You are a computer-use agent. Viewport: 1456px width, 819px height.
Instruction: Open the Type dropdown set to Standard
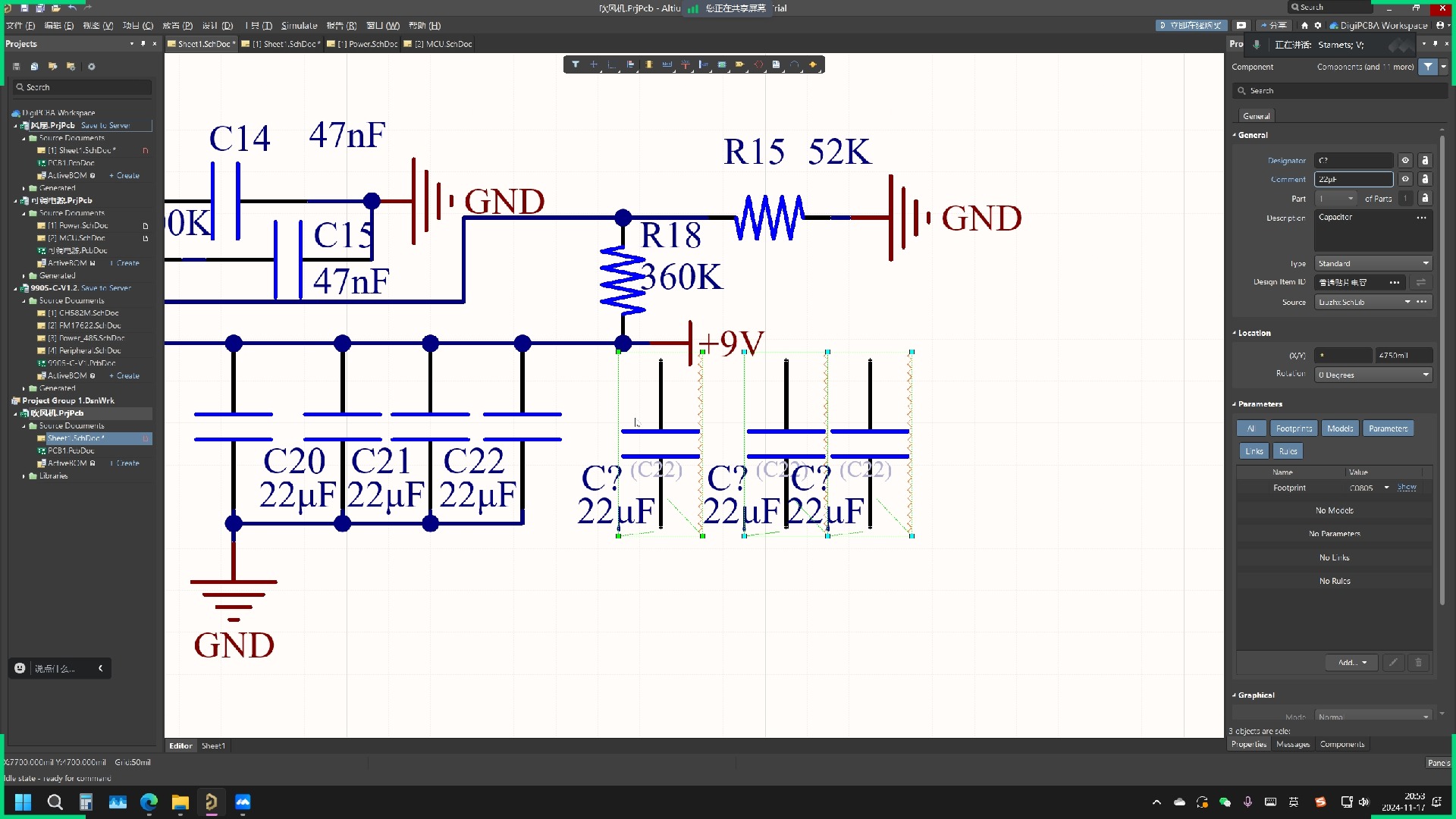(1373, 264)
